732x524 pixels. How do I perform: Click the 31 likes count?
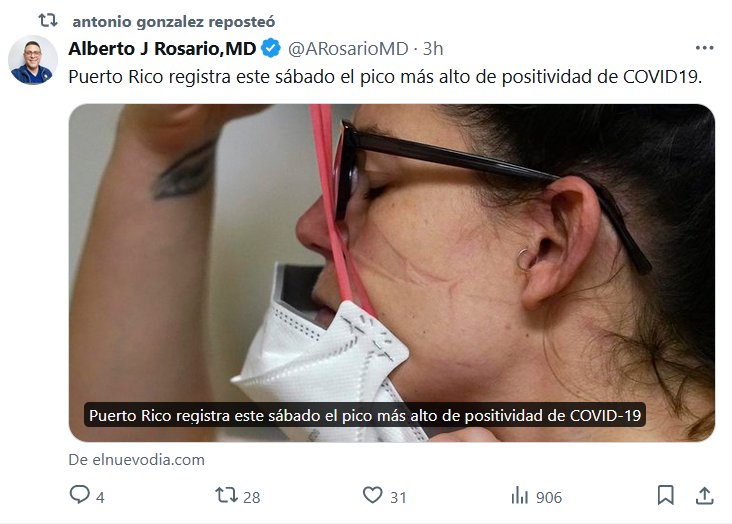tap(398, 497)
